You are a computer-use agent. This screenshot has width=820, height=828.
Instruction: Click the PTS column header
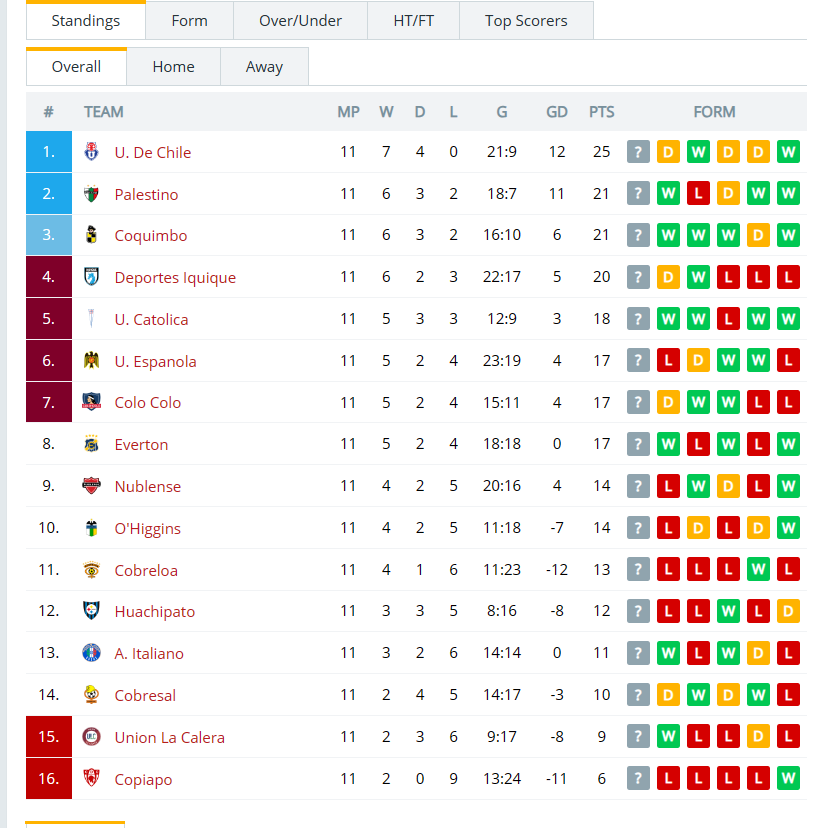pyautogui.click(x=601, y=112)
